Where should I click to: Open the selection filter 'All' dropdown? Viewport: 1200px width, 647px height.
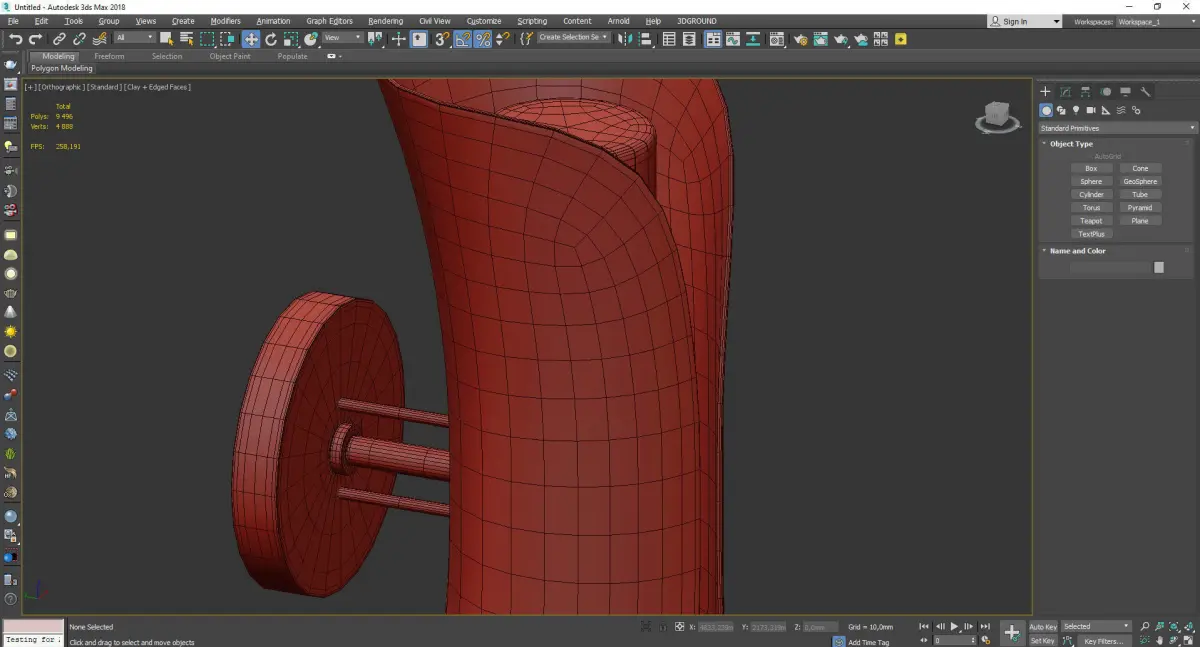pyautogui.click(x=134, y=38)
